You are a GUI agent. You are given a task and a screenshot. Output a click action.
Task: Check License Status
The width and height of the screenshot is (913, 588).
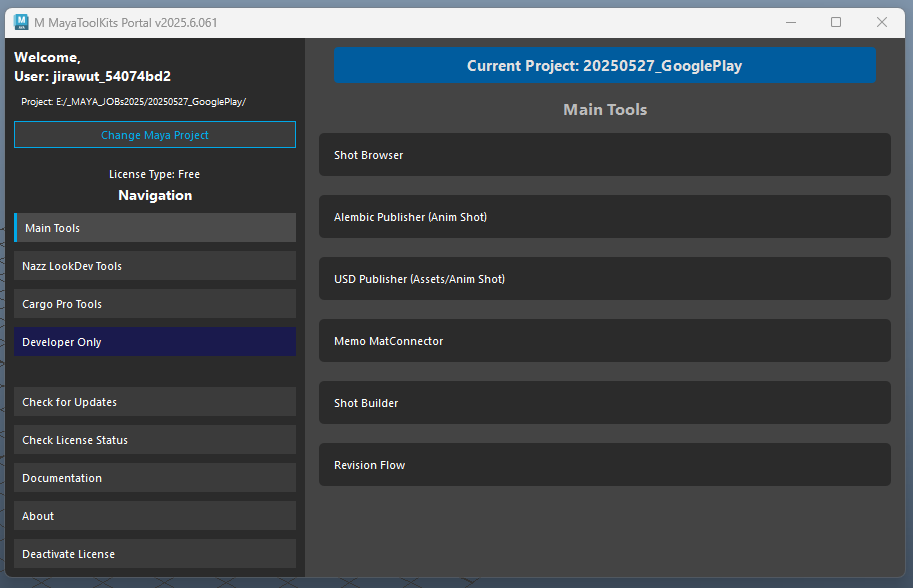pyautogui.click(x=154, y=439)
